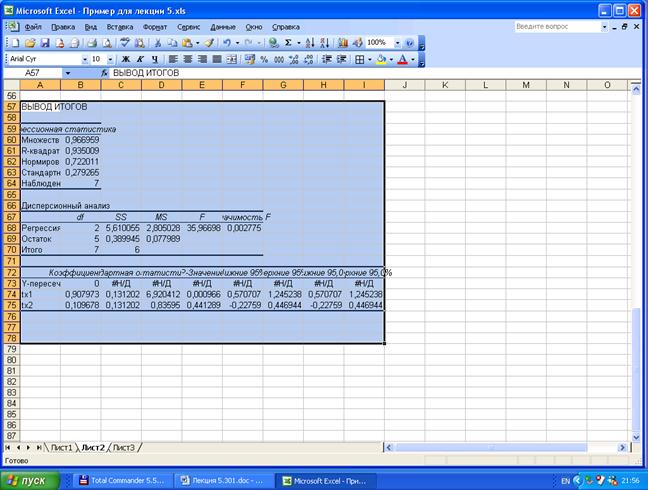Image resolution: width=648 pixels, height=490 pixels.
Task: Switch to the Лист3 sheet tab
Action: coord(124,447)
